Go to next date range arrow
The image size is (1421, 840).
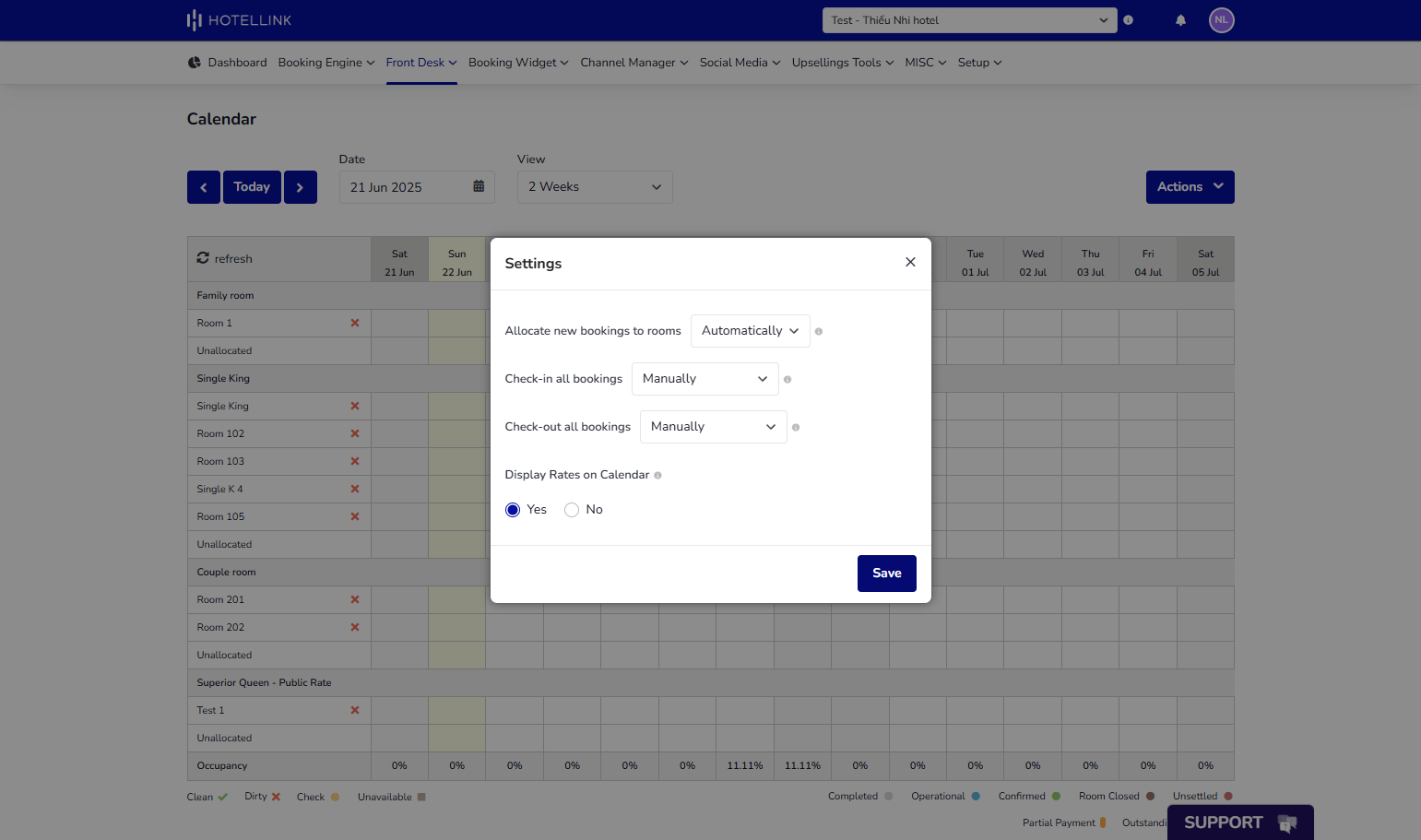pos(301,187)
